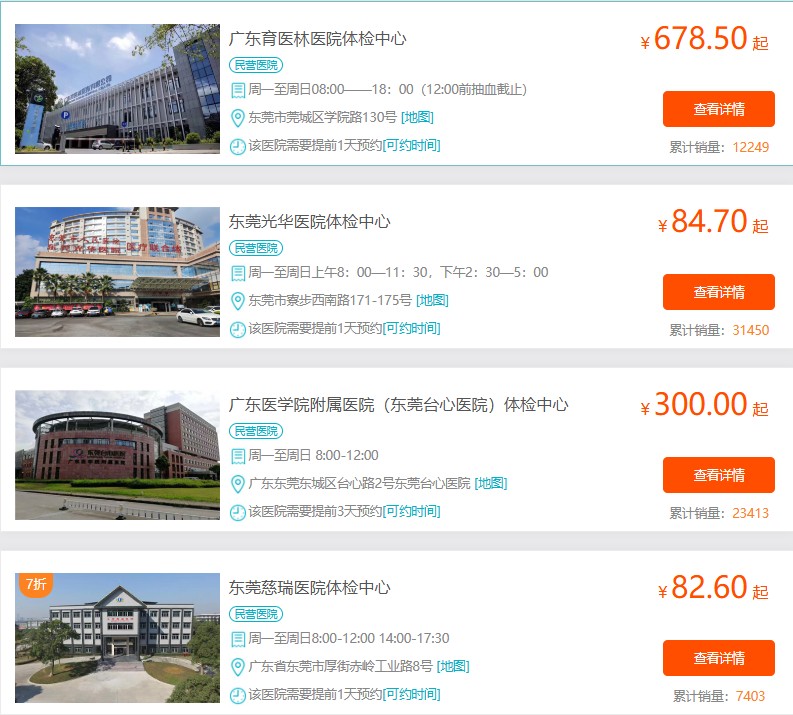
Task: Click the clock icon in 东莞慈瑞医院 listing
Action: 238,696
